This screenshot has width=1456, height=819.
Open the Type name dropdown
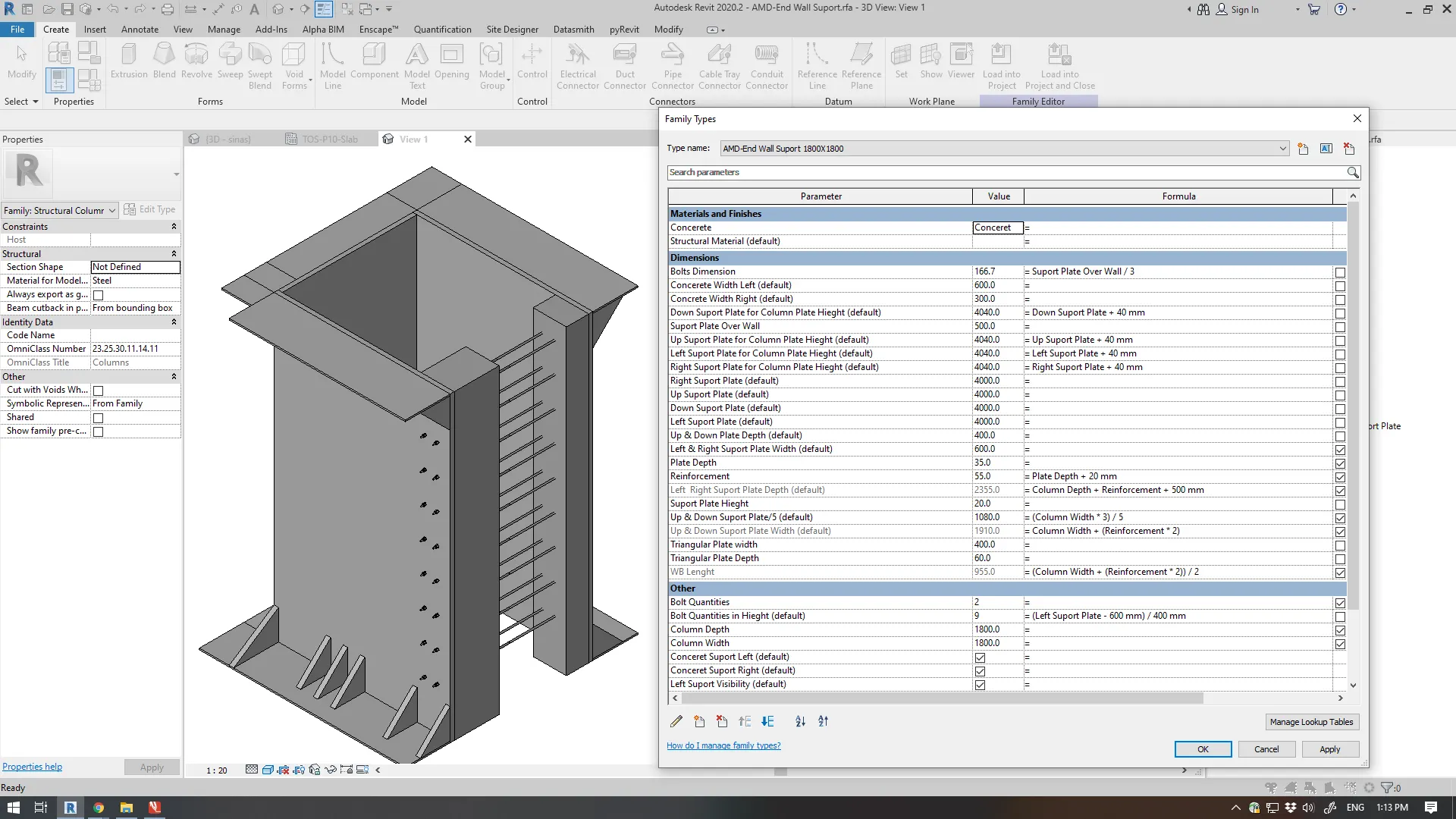point(1282,149)
